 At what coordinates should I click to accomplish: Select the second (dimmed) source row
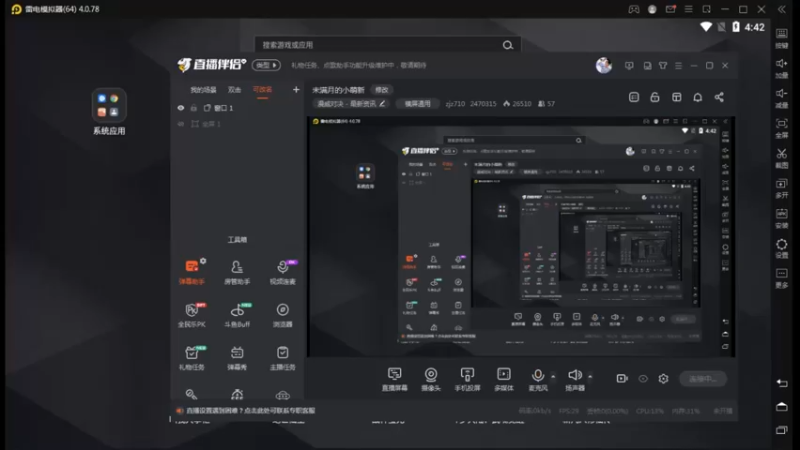[237, 124]
